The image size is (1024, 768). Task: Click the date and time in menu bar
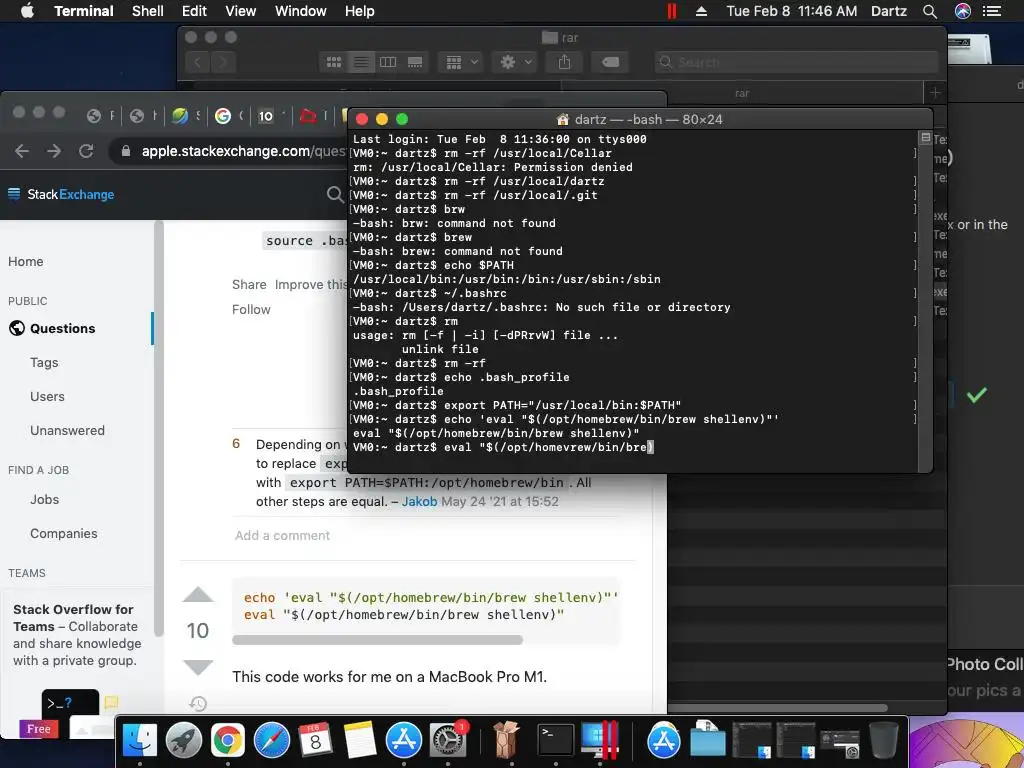[x=792, y=11]
